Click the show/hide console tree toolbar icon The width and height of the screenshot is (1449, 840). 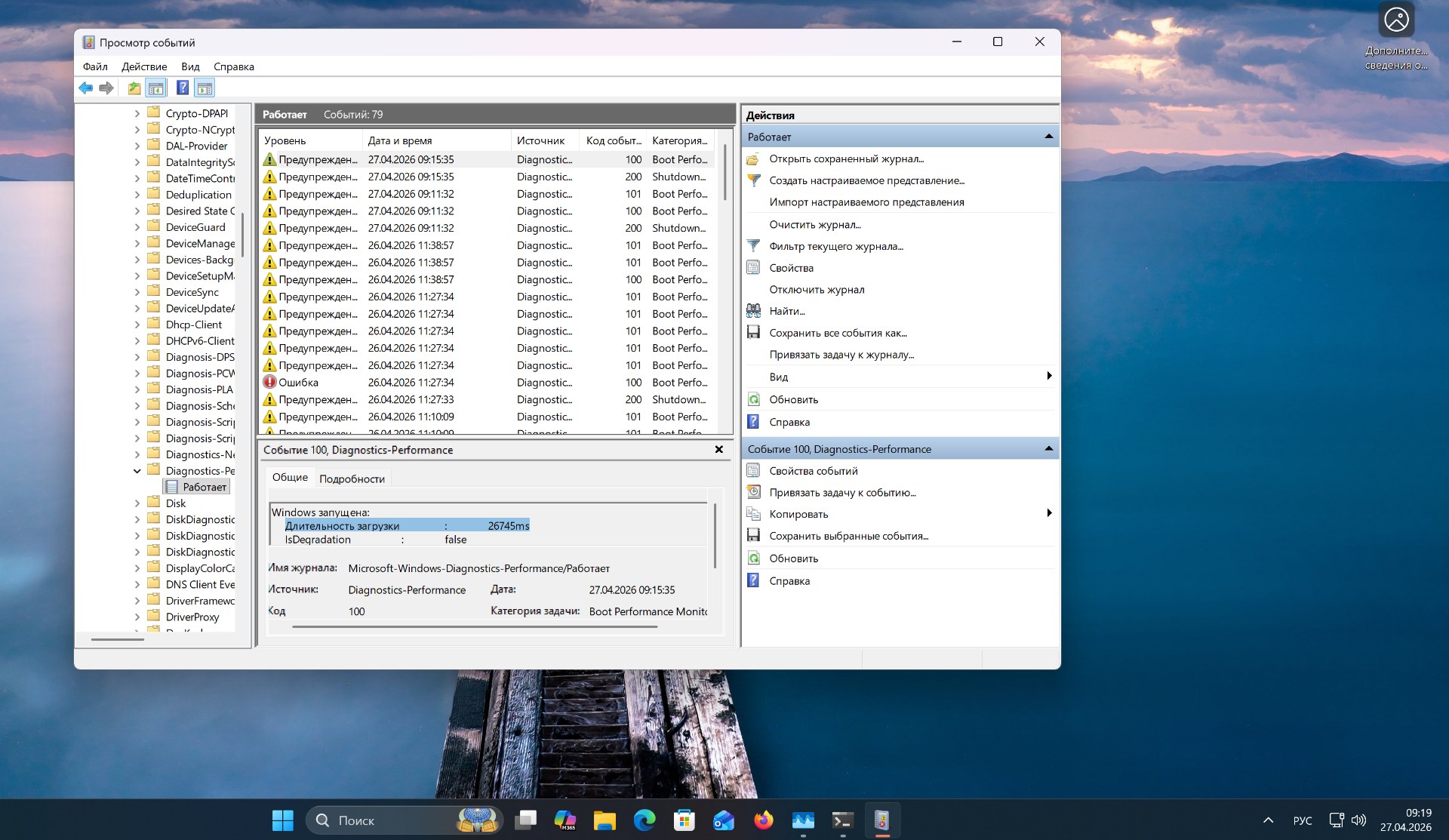[x=156, y=88]
